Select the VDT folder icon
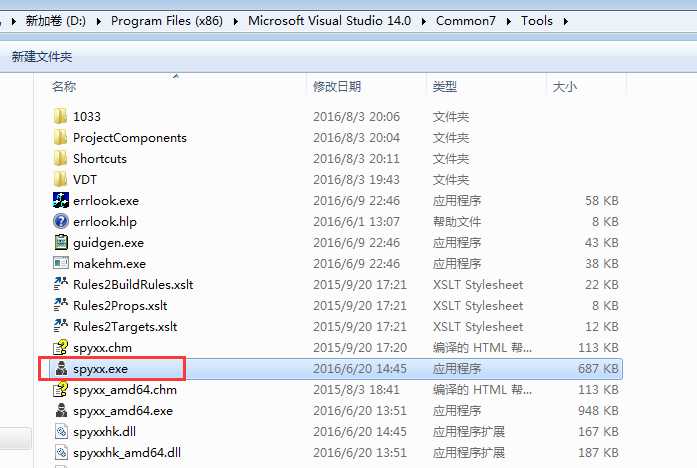This screenshot has height=468, width=697. 60,179
